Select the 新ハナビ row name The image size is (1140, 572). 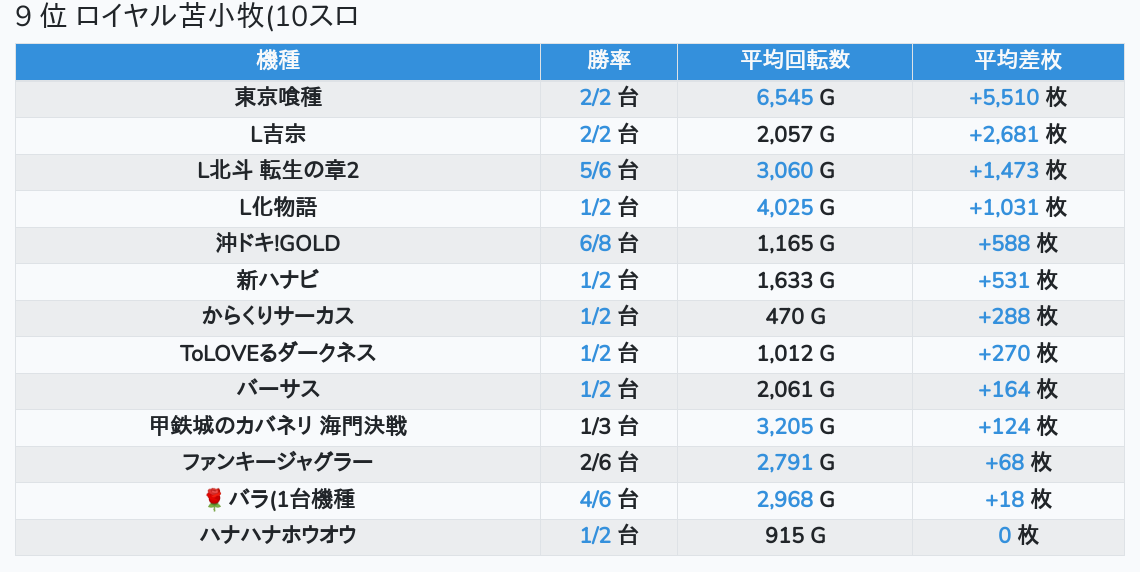(278, 280)
